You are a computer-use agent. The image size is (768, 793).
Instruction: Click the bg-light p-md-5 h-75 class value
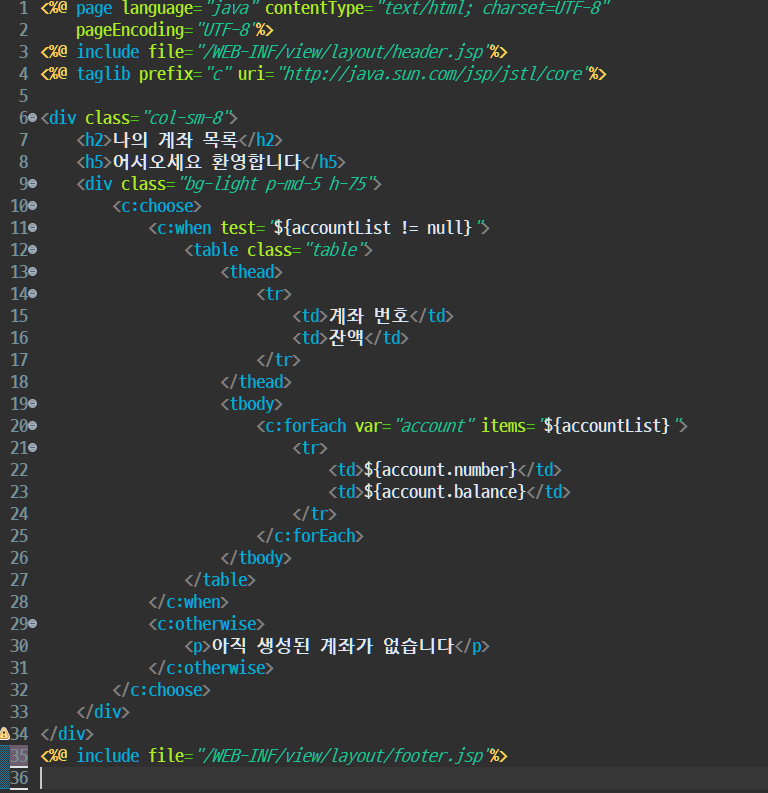(276, 184)
